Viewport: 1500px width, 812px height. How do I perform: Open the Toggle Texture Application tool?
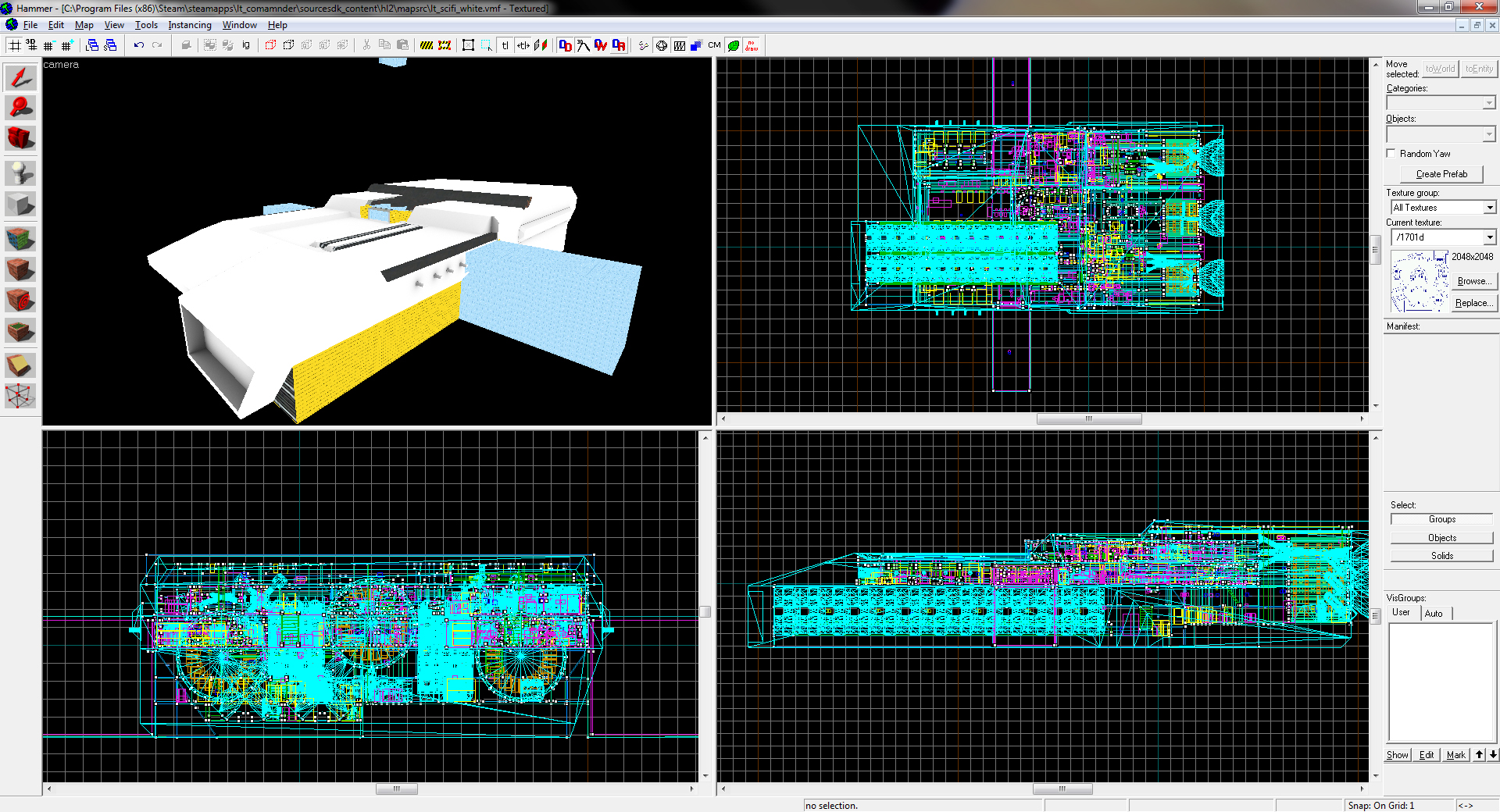coord(20,238)
